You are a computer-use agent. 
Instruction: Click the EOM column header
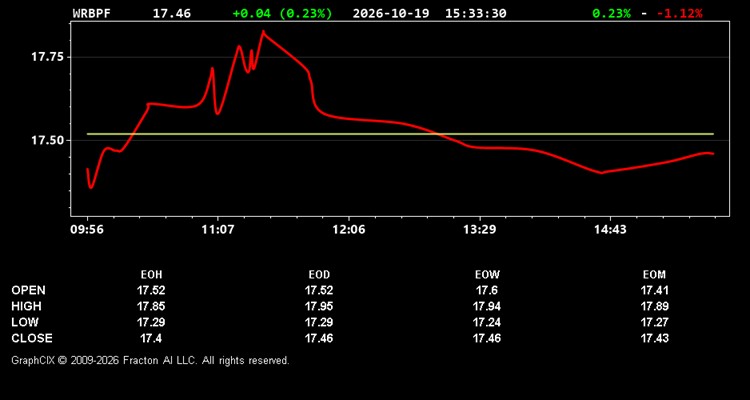click(654, 275)
